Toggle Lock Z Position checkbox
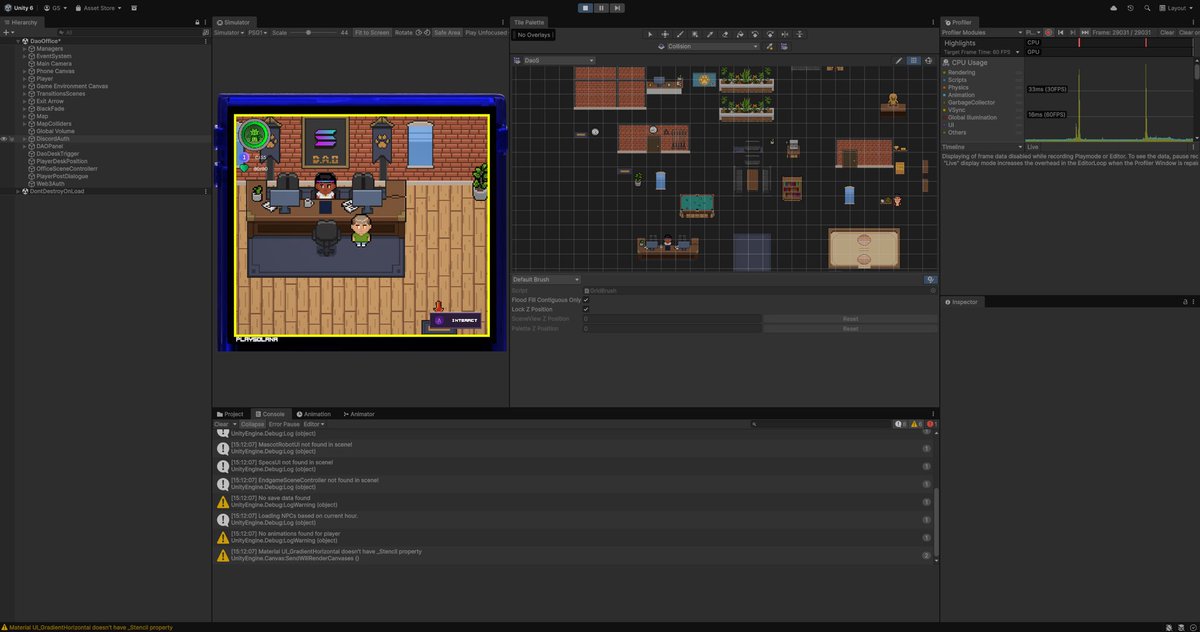 [x=586, y=309]
